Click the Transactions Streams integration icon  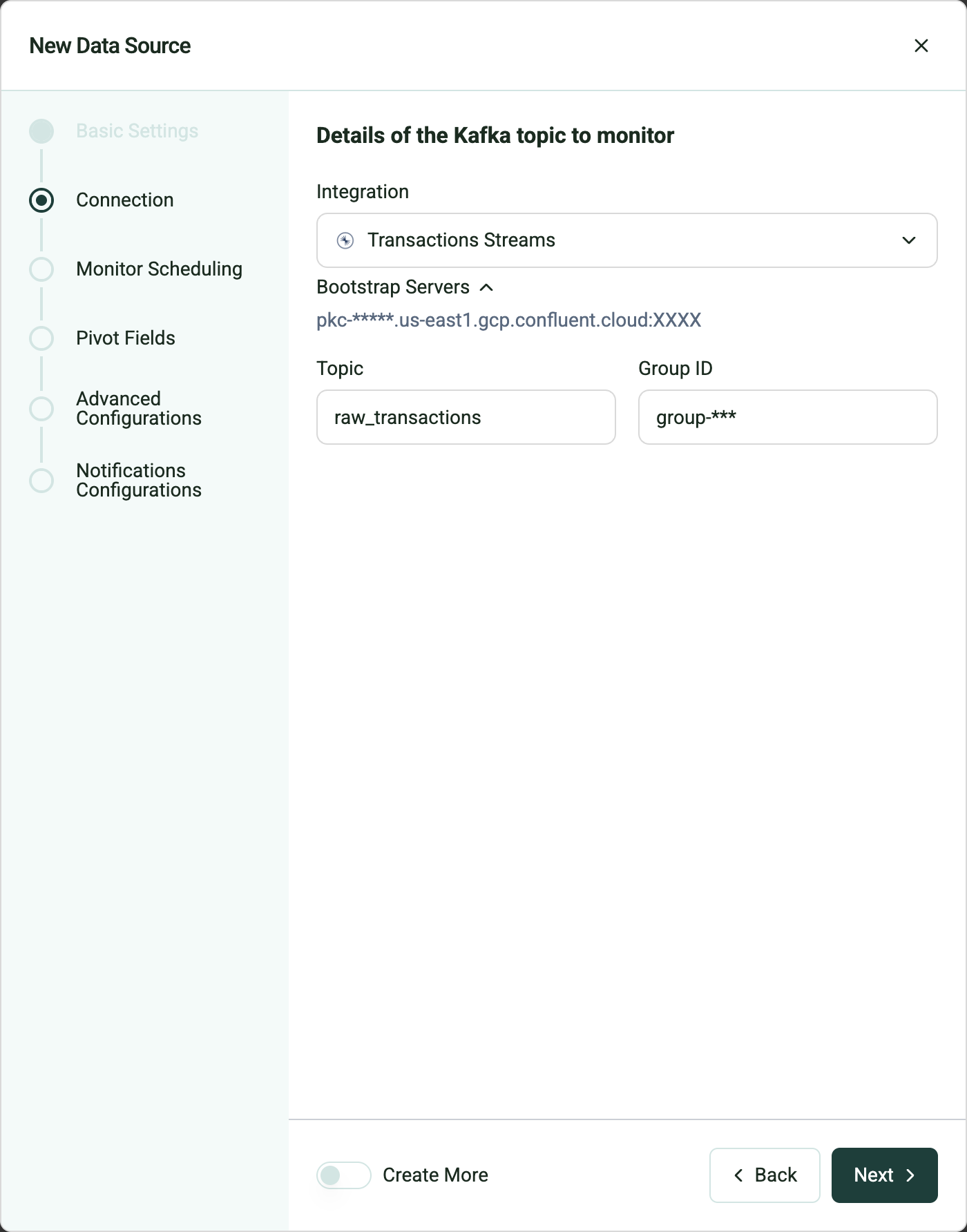345,240
